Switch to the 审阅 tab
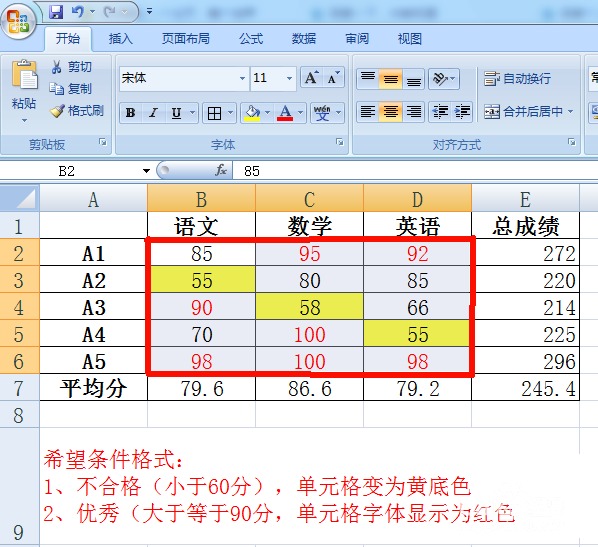 click(357, 39)
